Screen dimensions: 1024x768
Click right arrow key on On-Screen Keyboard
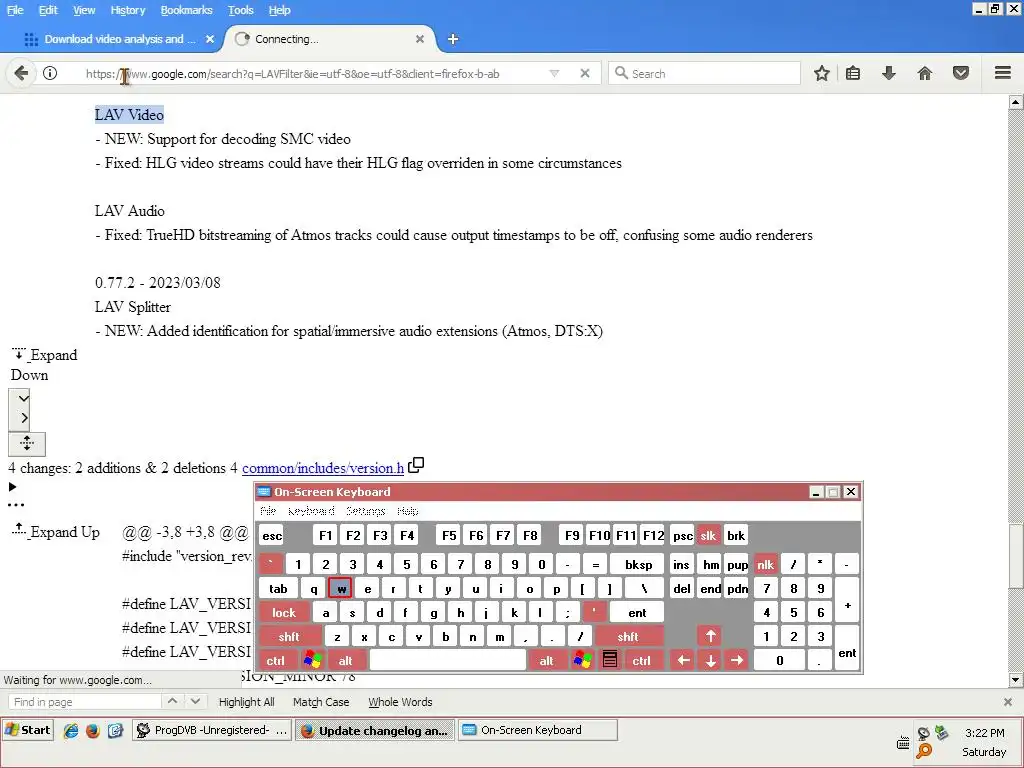pos(737,660)
